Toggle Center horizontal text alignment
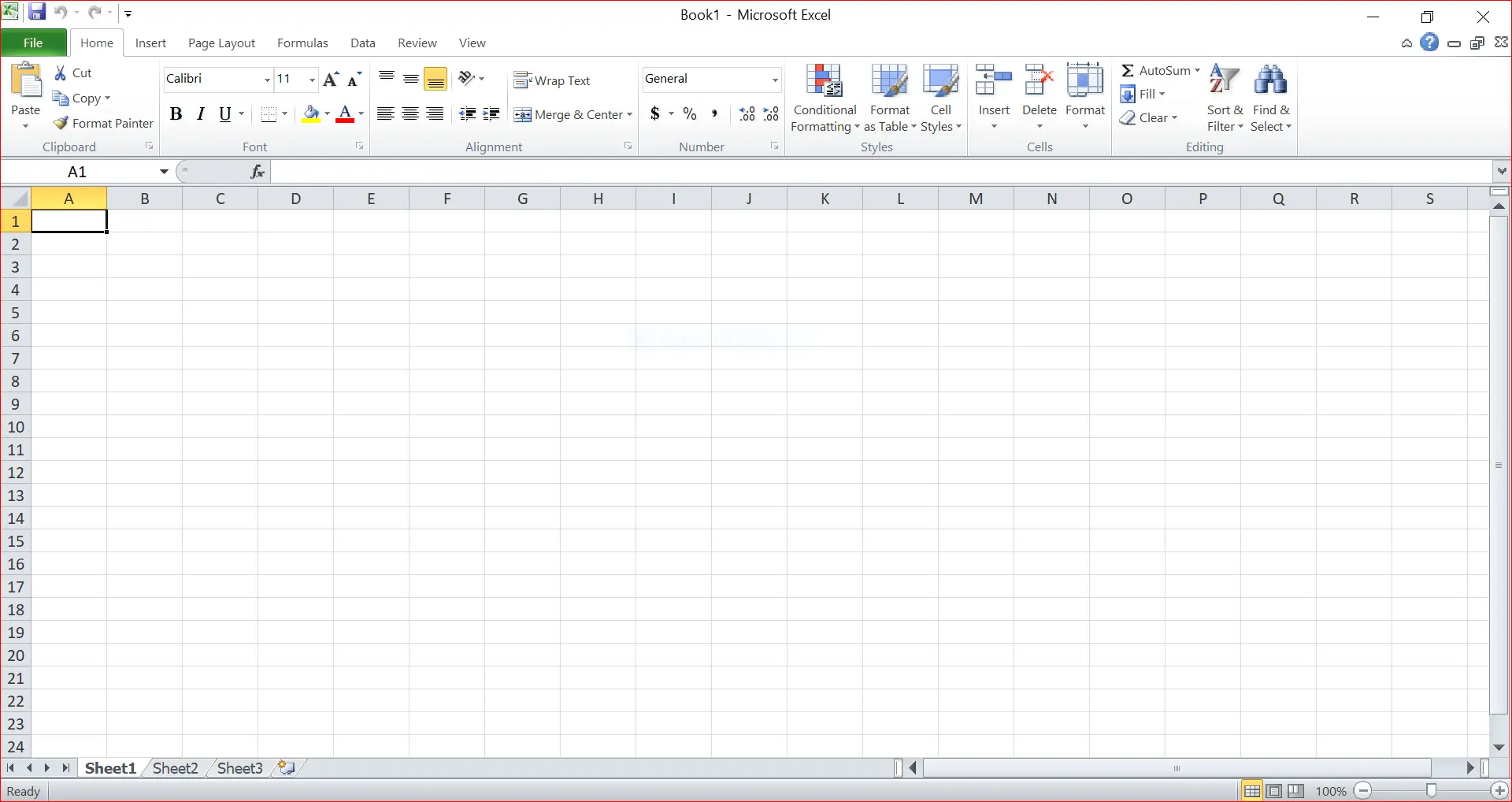The width and height of the screenshot is (1512, 802). pos(410,114)
